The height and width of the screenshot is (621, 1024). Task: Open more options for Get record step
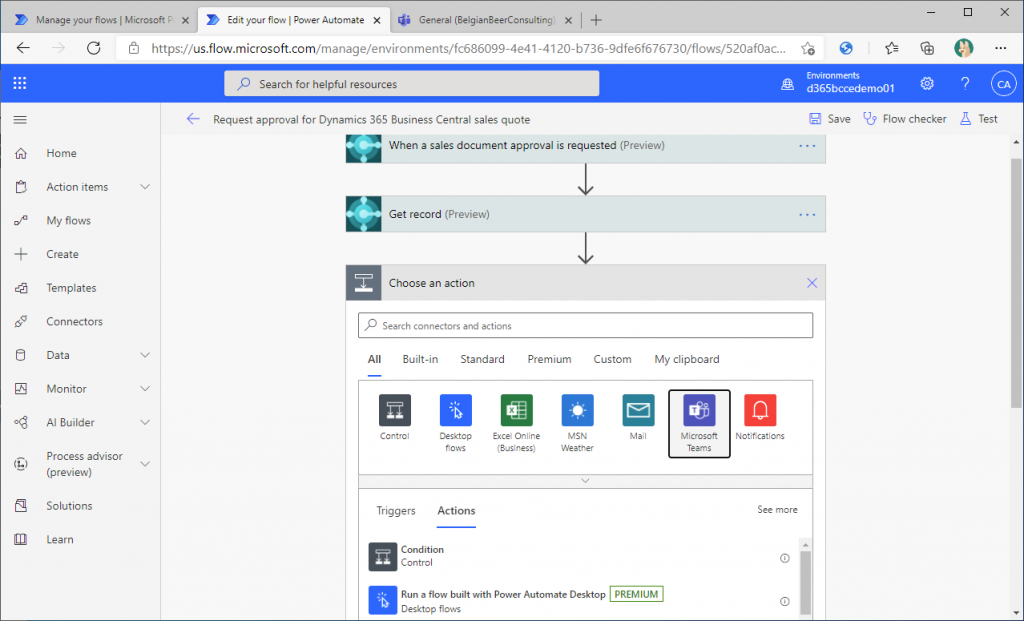807,214
